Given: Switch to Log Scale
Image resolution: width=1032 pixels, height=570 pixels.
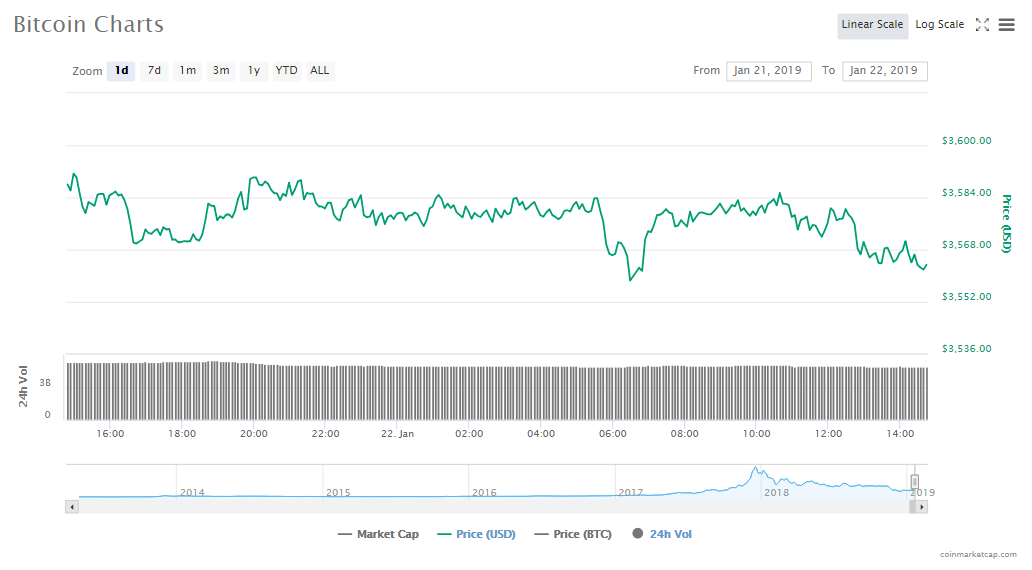Looking at the screenshot, I should 939,25.
